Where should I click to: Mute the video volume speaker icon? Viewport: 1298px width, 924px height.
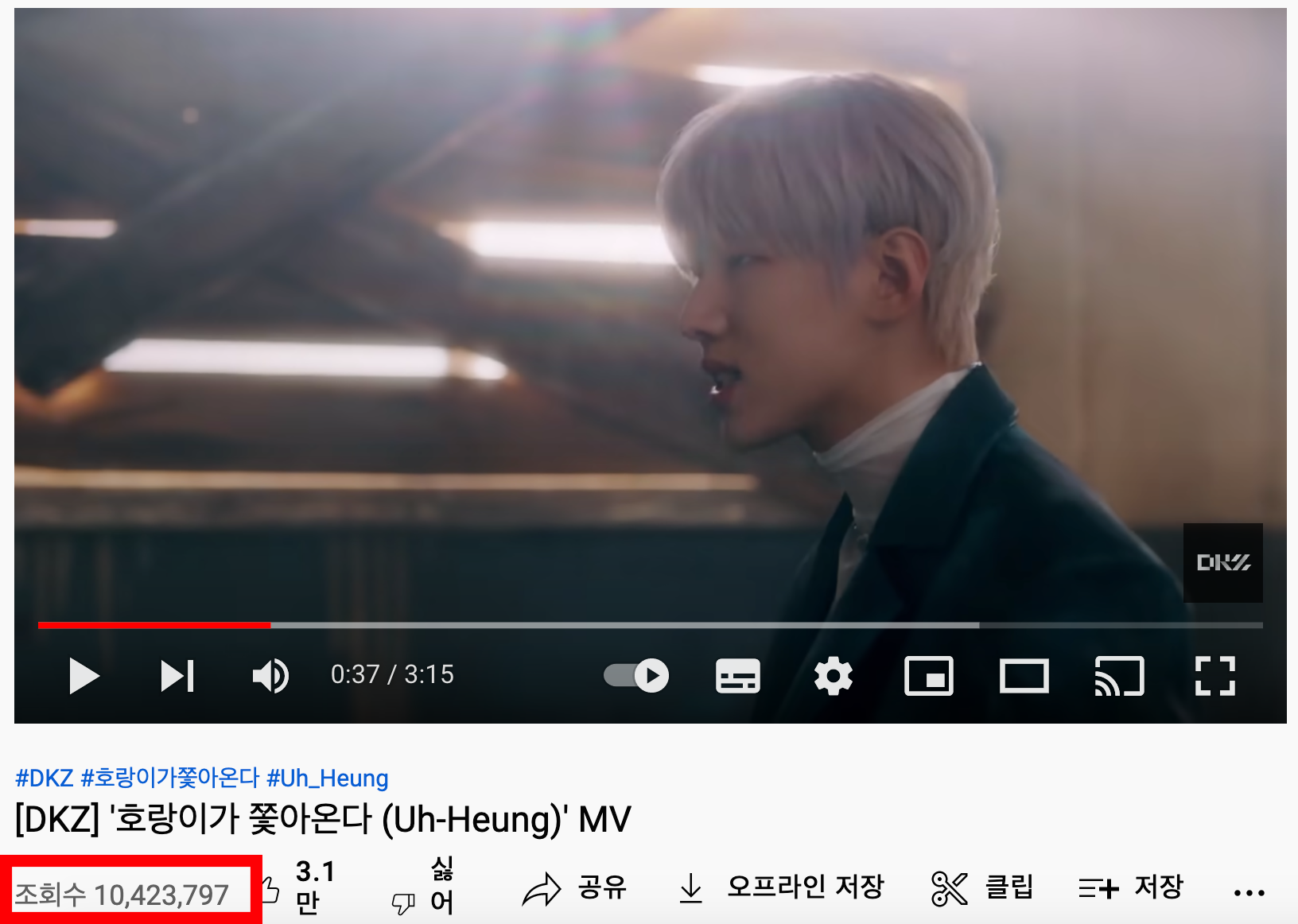(270, 676)
